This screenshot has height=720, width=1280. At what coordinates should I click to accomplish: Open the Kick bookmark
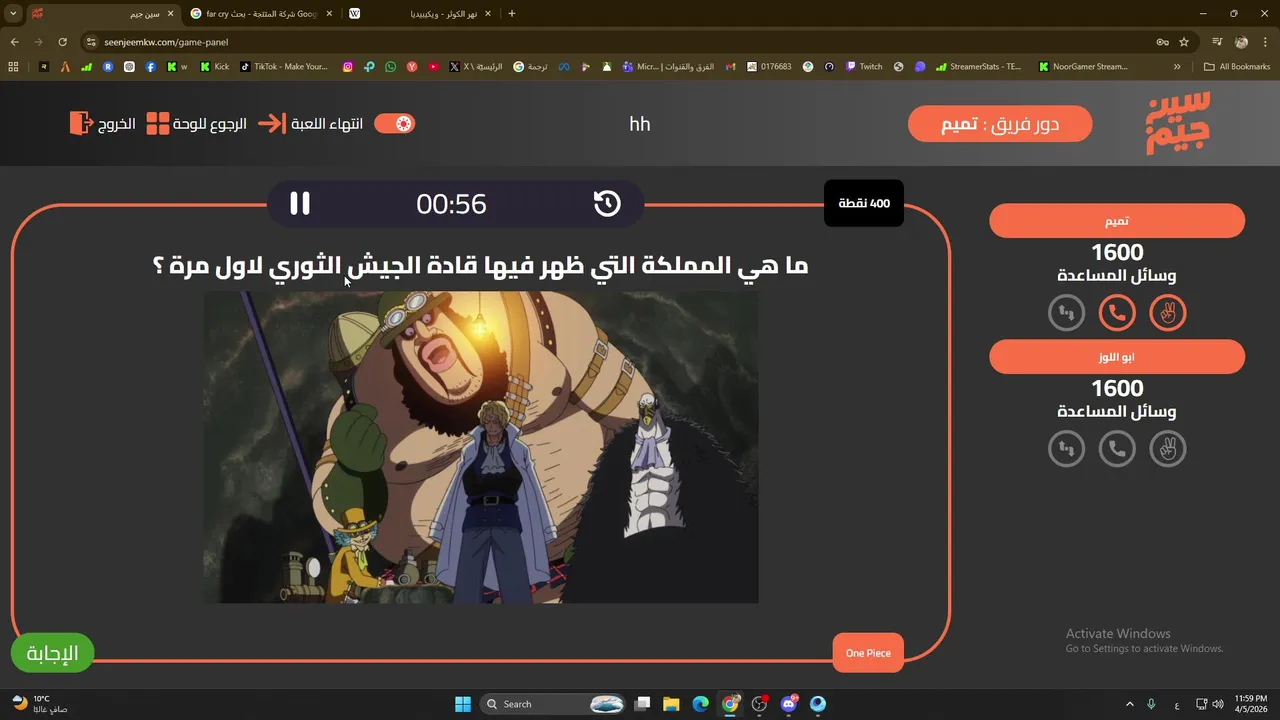tap(215, 67)
